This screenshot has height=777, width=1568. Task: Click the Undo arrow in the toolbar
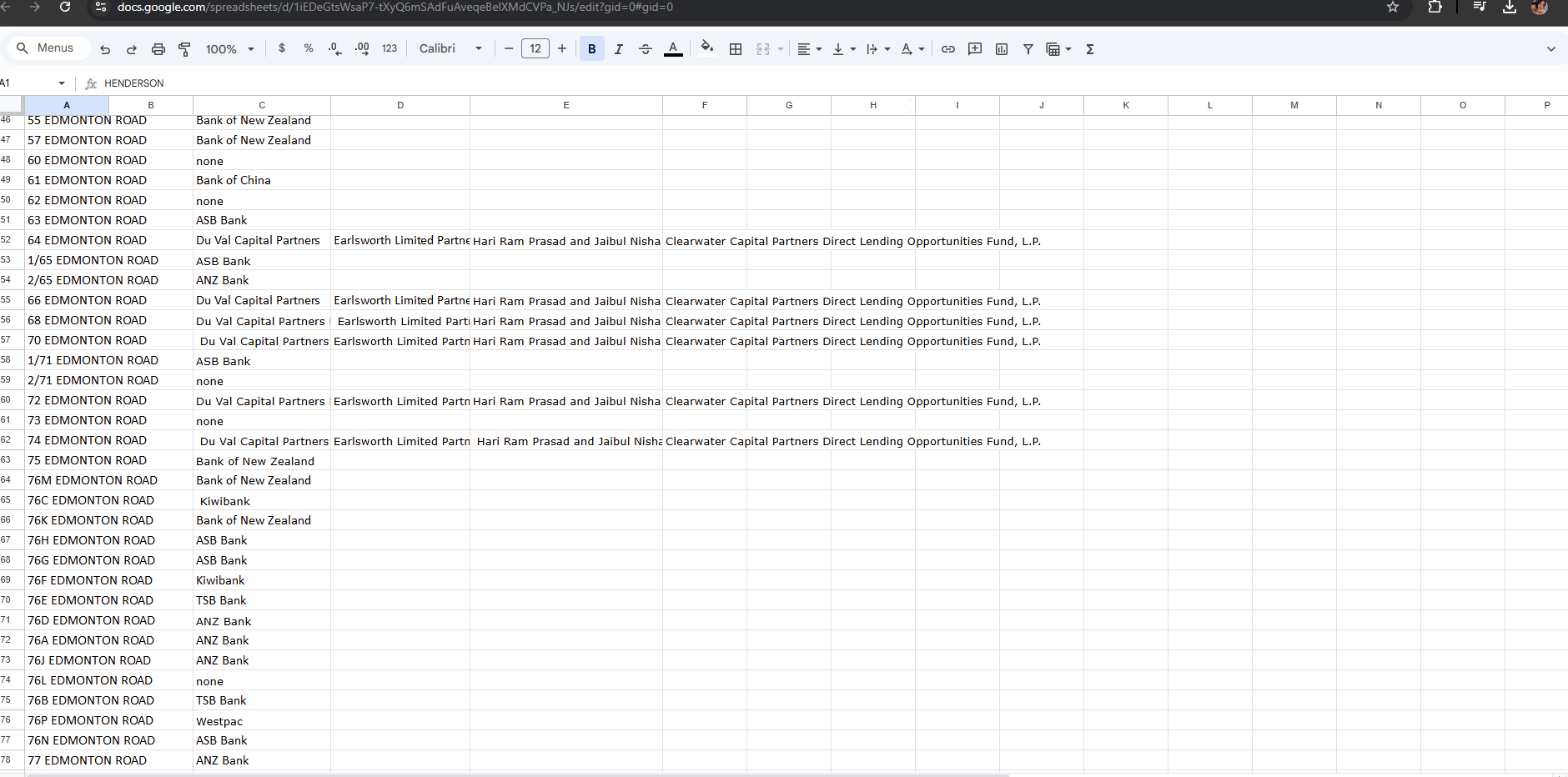tap(105, 49)
